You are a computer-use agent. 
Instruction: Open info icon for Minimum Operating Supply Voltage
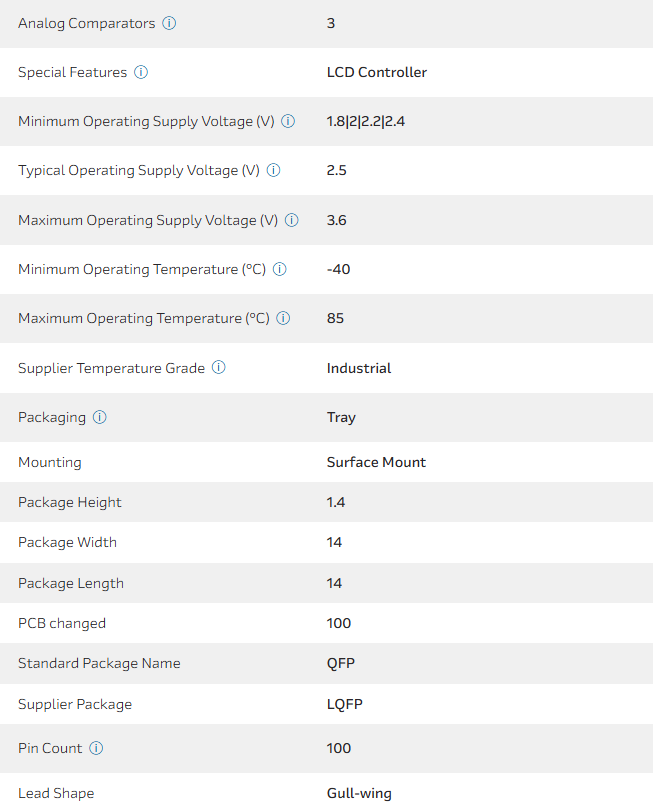[288, 121]
